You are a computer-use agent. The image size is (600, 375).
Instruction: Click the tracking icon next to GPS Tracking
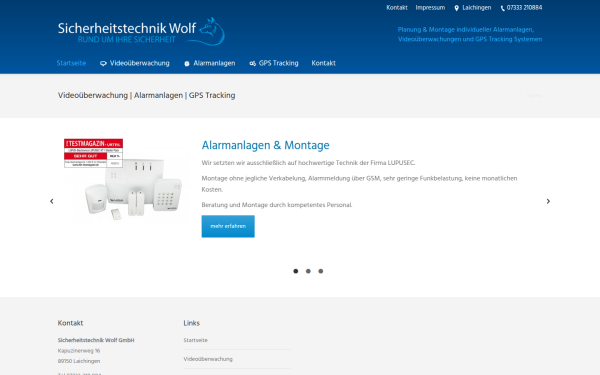(x=253, y=64)
